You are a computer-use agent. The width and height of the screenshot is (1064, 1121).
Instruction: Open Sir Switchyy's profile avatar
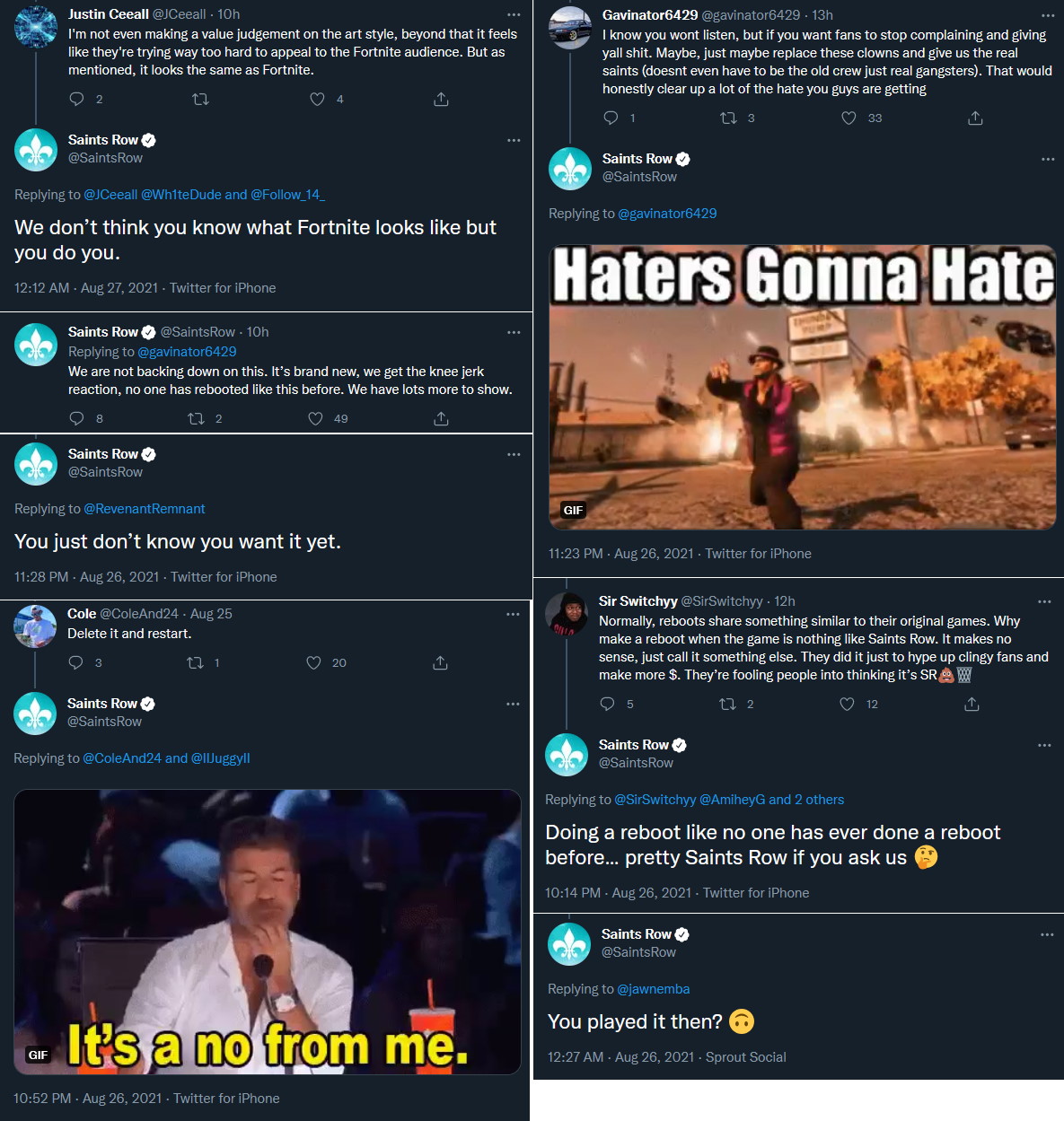pos(567,614)
